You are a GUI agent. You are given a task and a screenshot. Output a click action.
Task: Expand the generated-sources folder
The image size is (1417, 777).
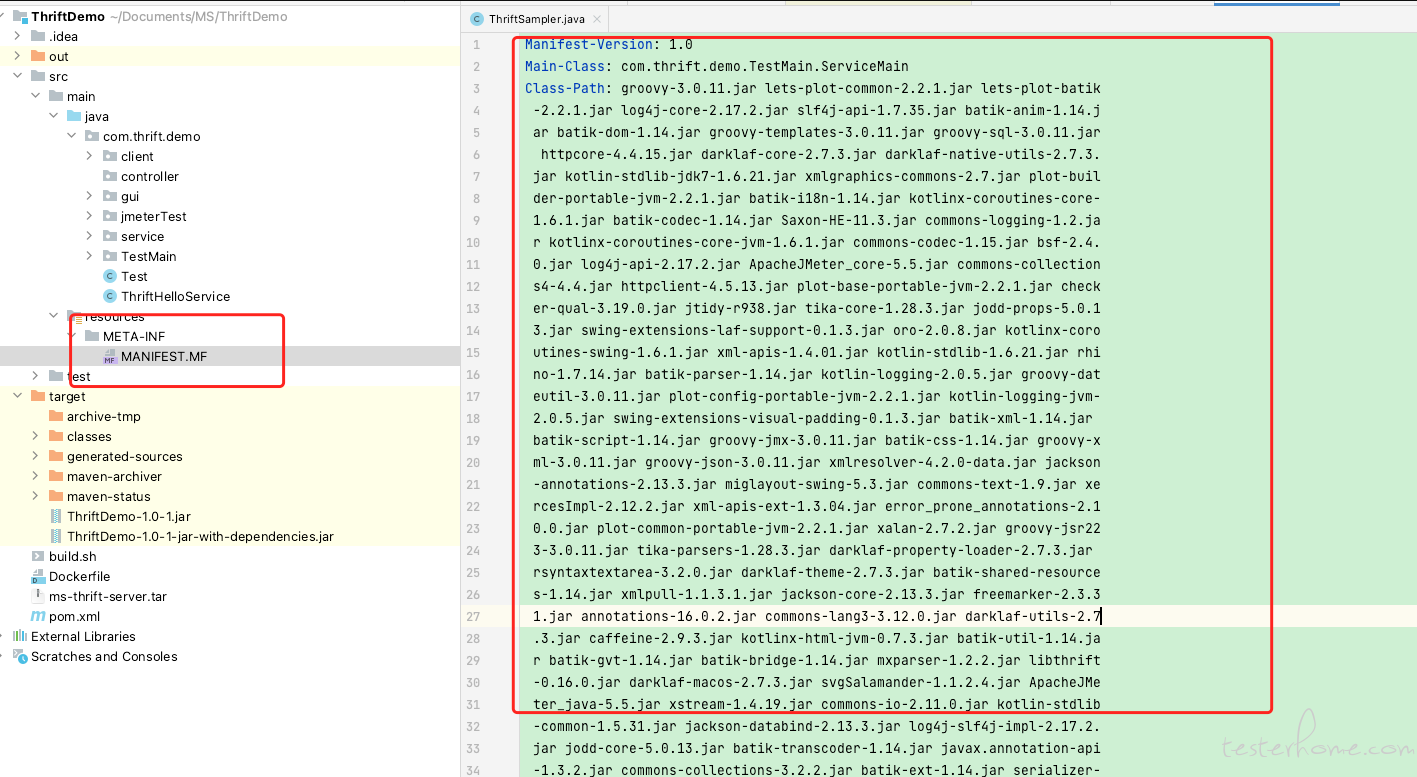(37, 456)
